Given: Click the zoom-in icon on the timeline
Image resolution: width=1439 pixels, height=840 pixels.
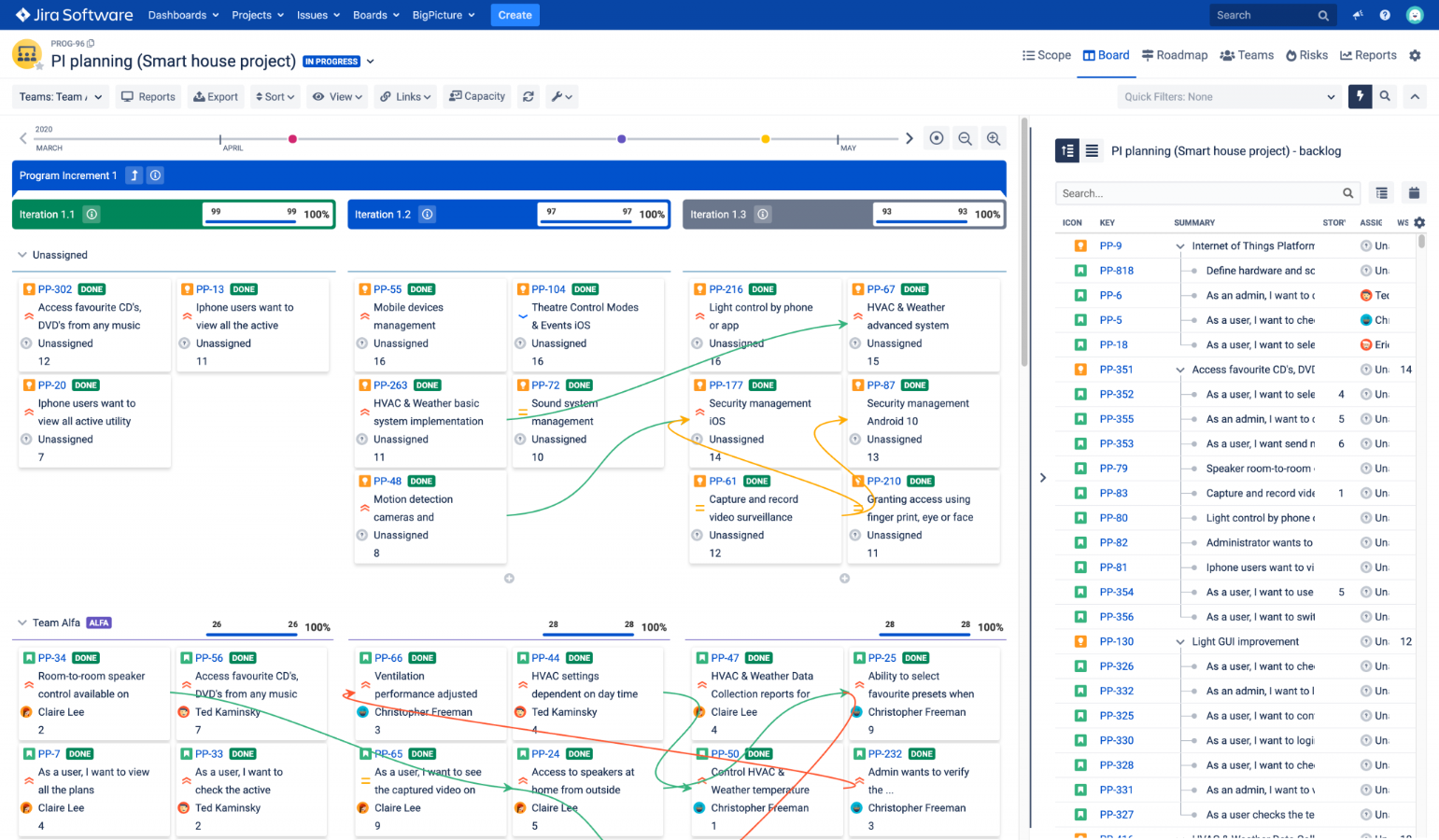Looking at the screenshot, I should click(x=994, y=137).
